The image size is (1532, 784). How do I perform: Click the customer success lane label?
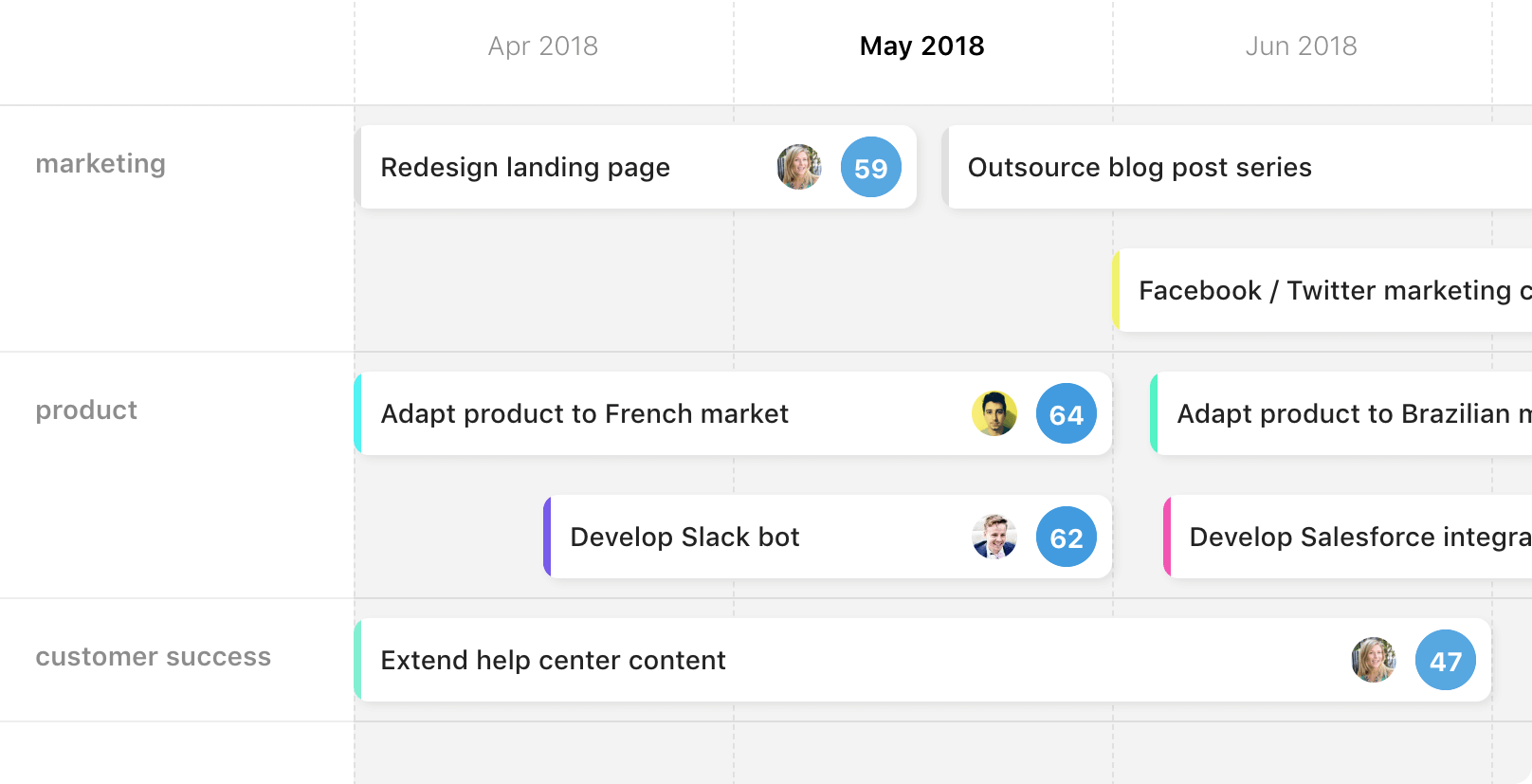tap(153, 656)
